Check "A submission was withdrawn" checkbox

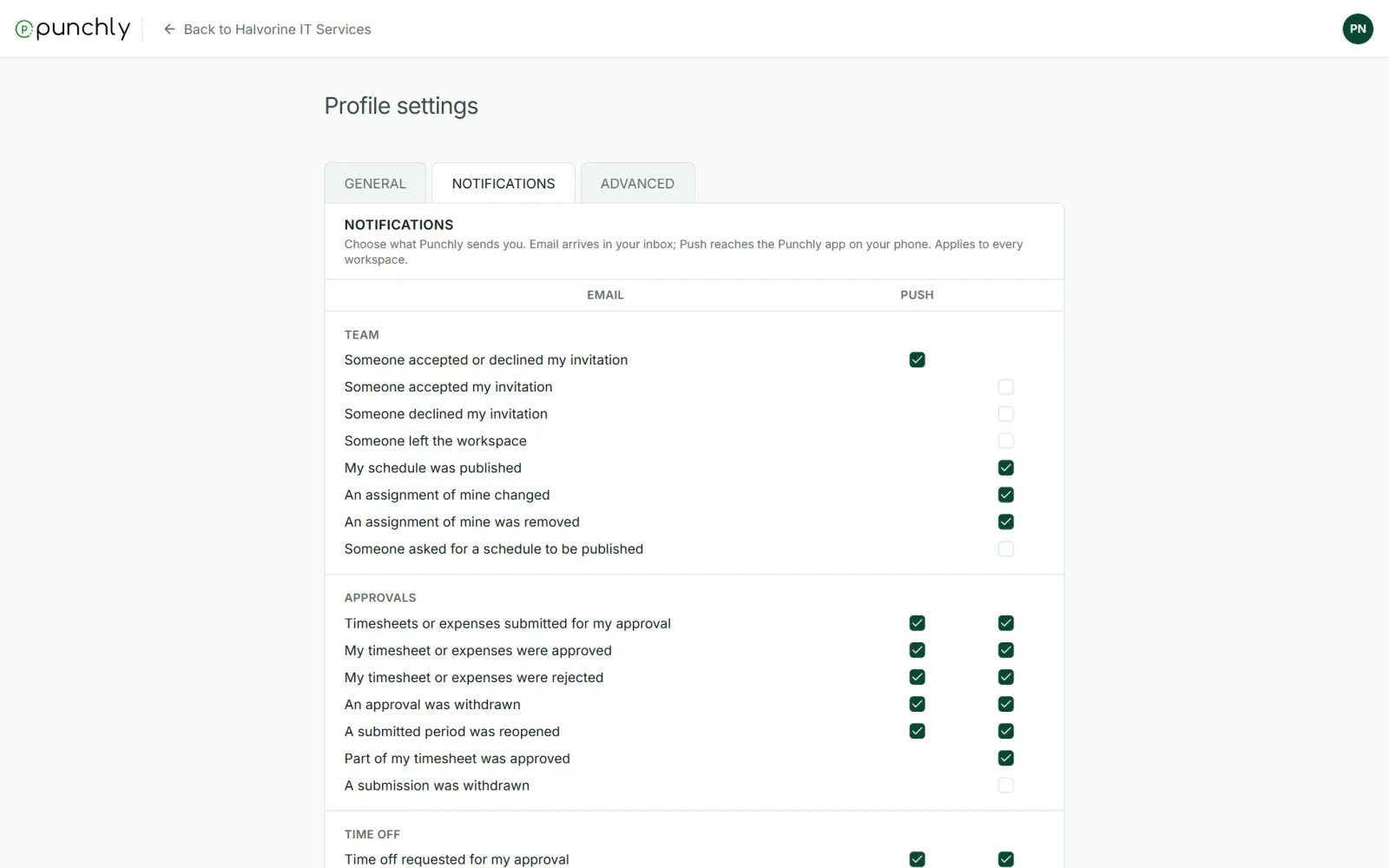tap(1005, 785)
